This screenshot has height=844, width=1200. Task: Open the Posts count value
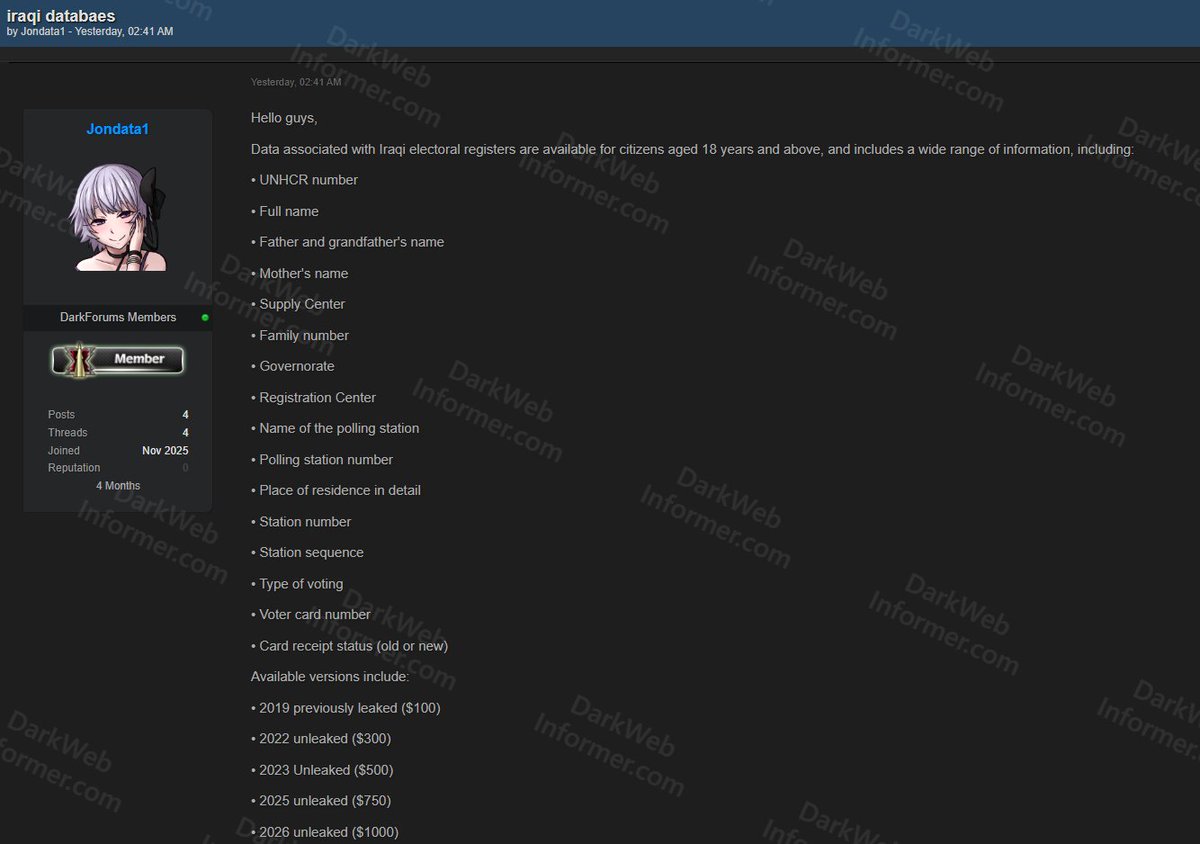(185, 415)
